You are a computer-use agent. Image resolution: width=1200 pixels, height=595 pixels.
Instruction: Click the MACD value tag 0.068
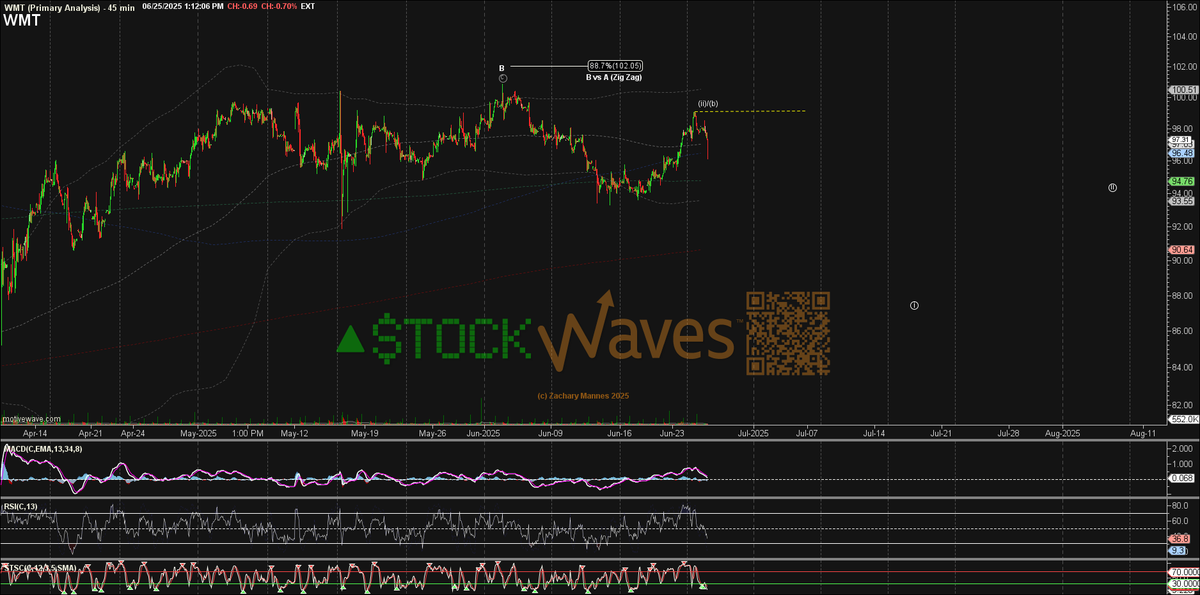[1181, 480]
